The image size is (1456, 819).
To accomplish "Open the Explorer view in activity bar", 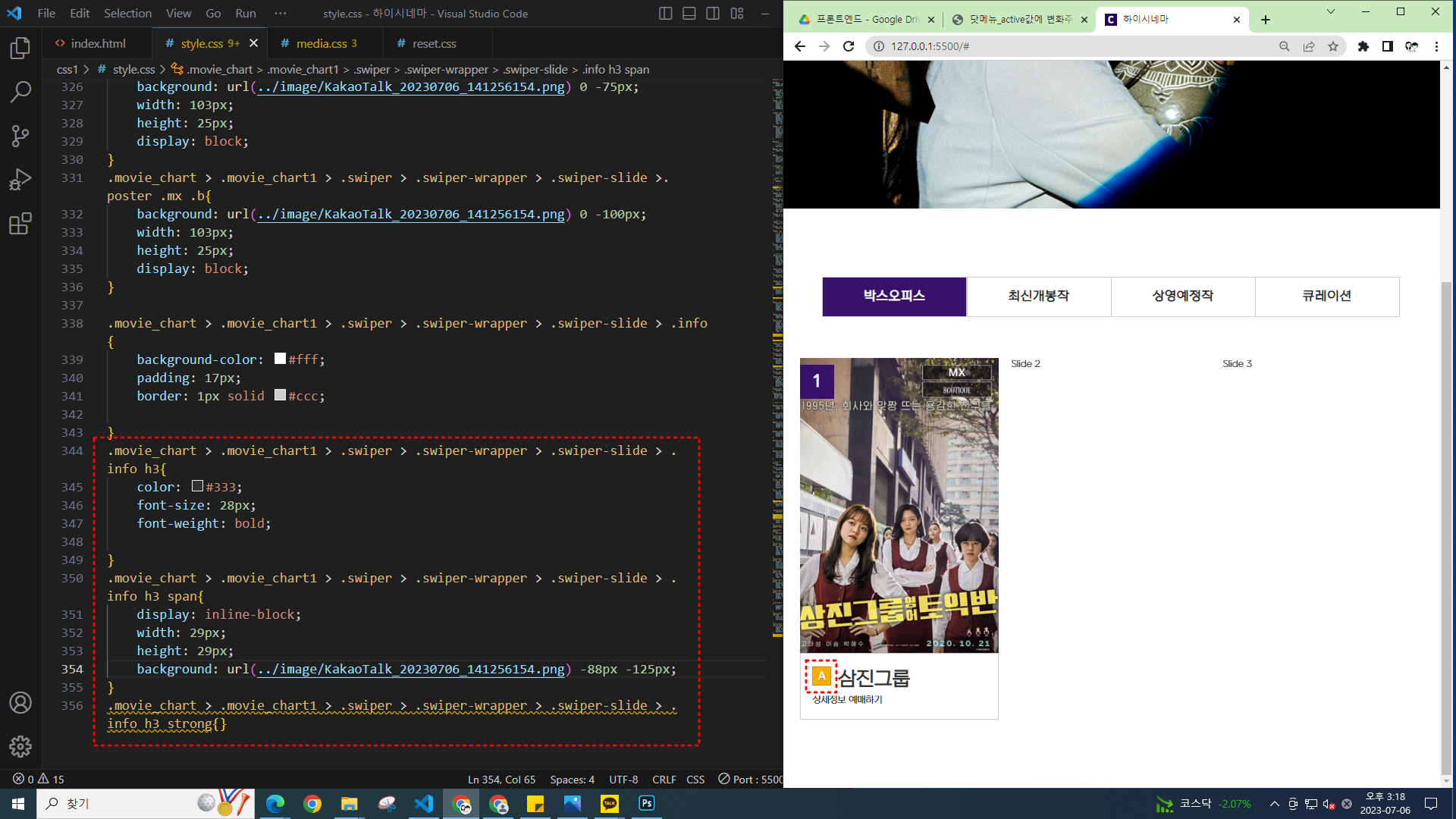I will point(20,49).
